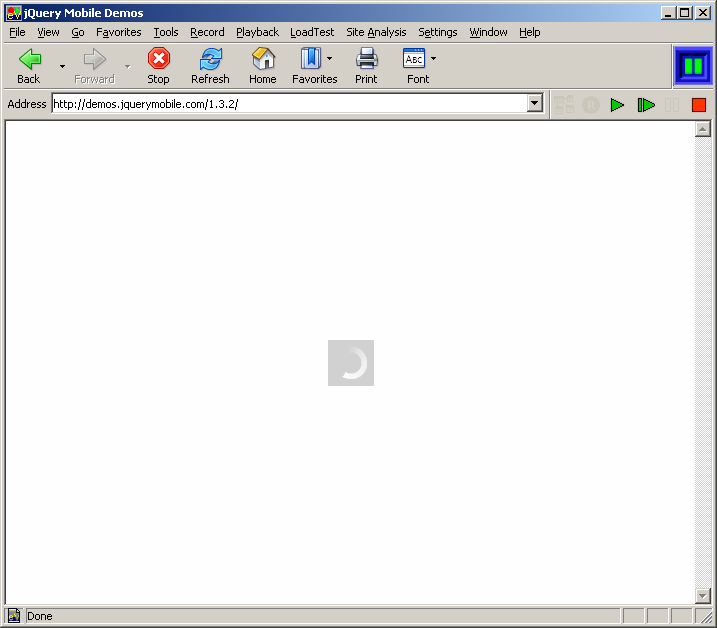
Task: Click the blue animated pause logo icon
Action: [x=693, y=66]
